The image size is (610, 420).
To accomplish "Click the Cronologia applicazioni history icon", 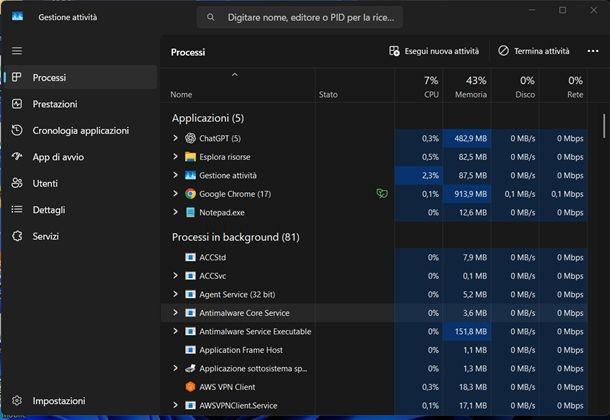I will tap(17, 130).
